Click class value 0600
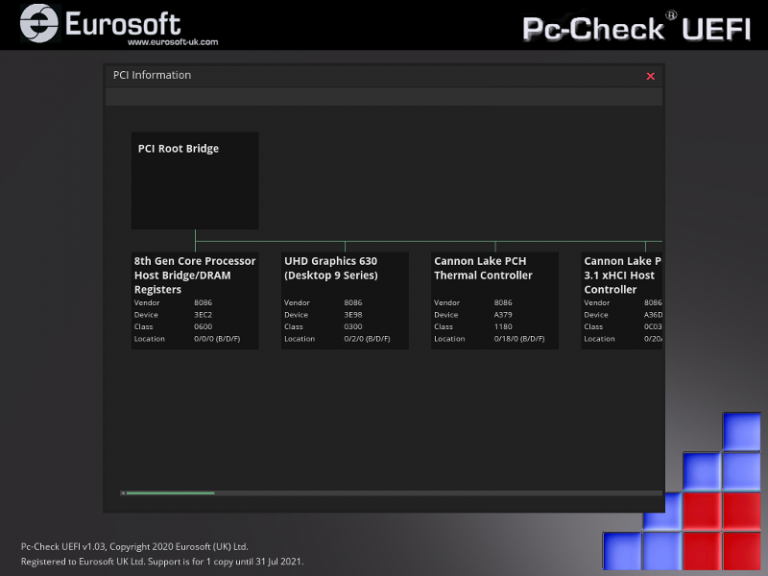Screen dimensions: 768x576 pyautogui.click(x=203, y=327)
